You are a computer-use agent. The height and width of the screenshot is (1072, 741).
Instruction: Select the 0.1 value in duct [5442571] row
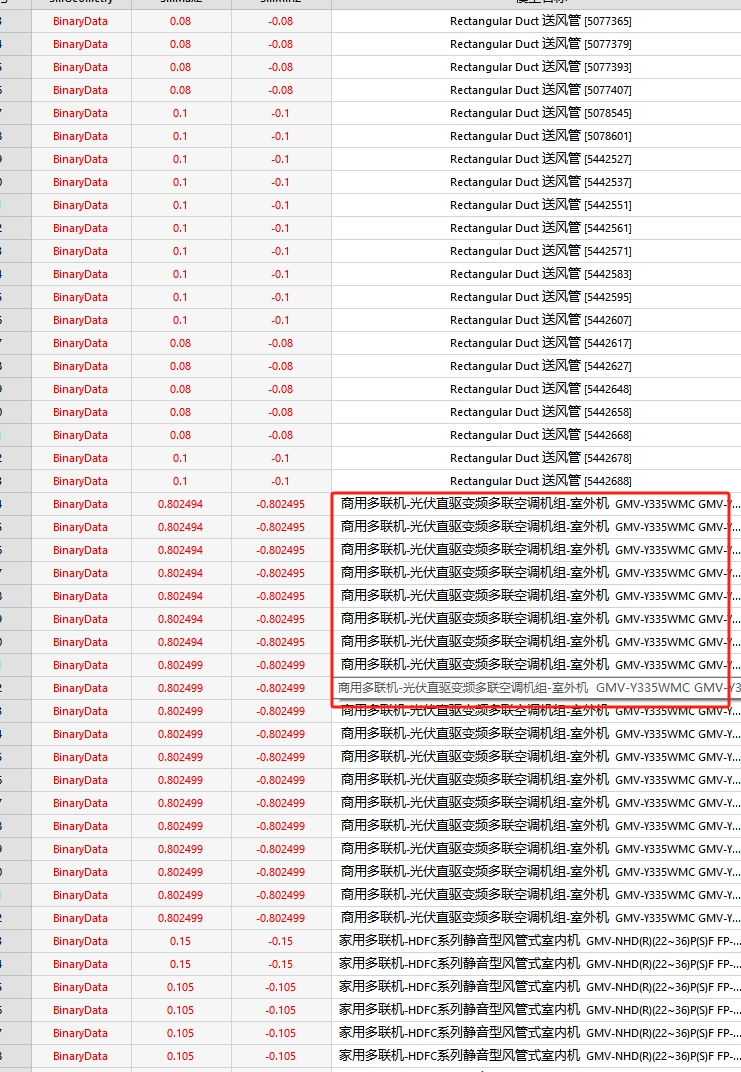tap(180, 252)
